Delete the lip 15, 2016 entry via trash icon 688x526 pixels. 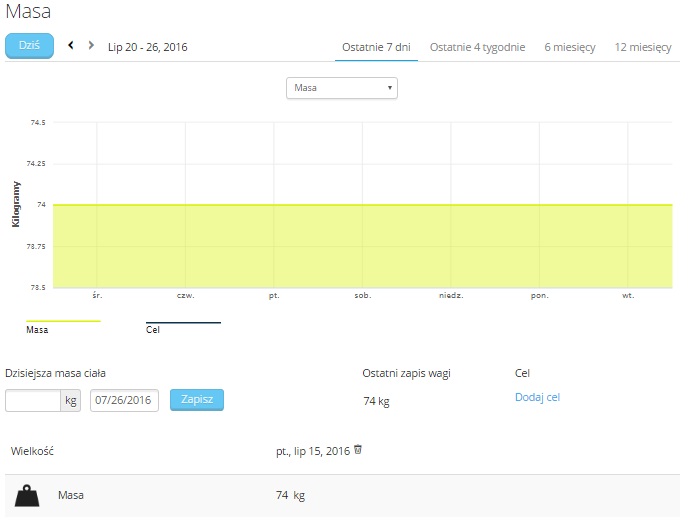358,450
